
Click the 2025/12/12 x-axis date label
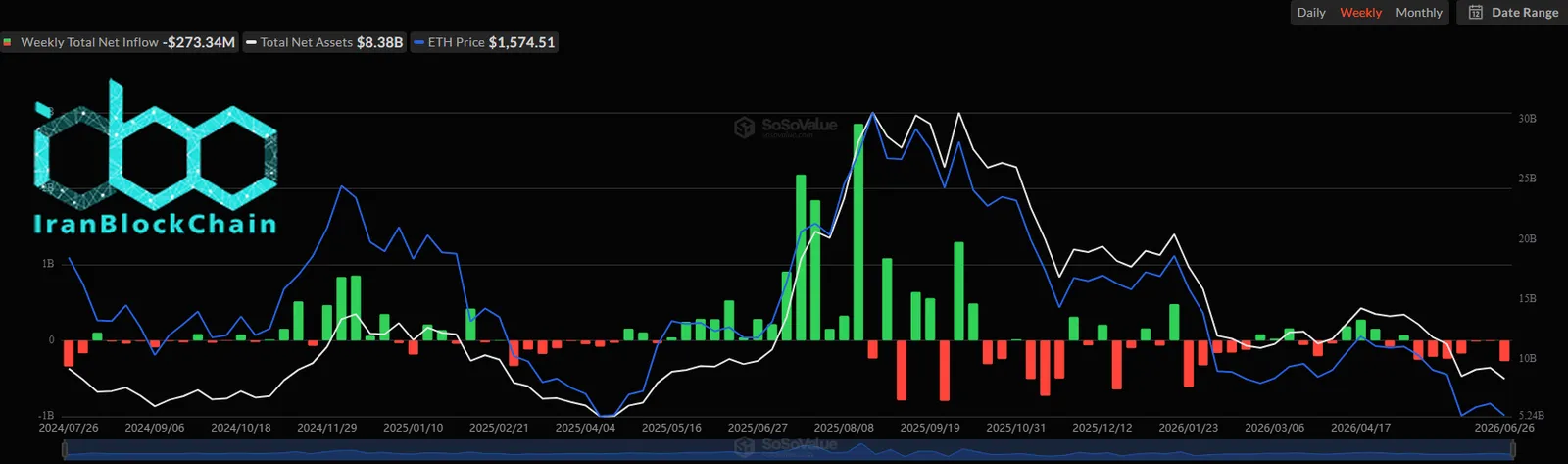(x=1103, y=428)
